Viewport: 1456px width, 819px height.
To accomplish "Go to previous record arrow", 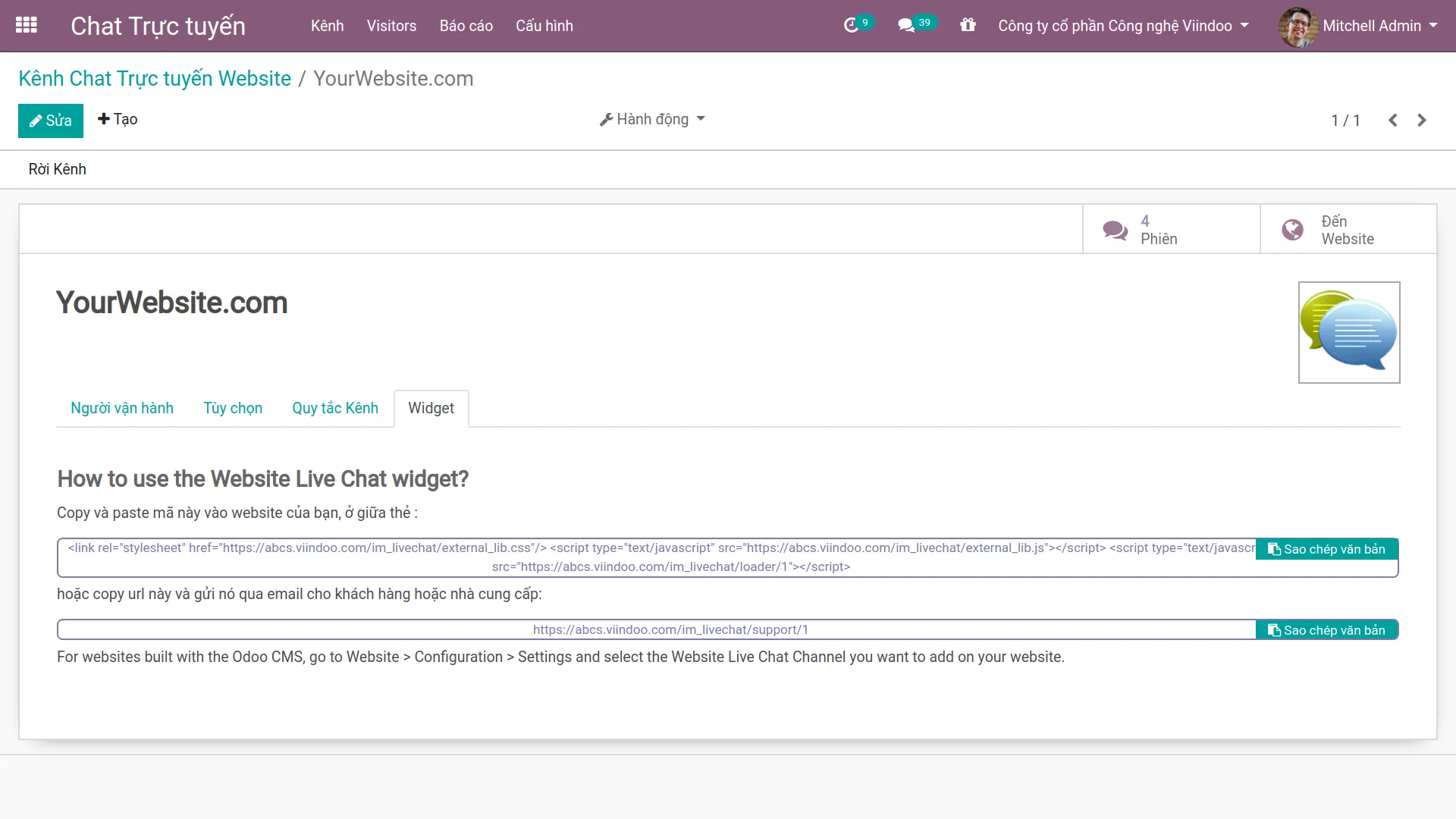I will point(1392,121).
